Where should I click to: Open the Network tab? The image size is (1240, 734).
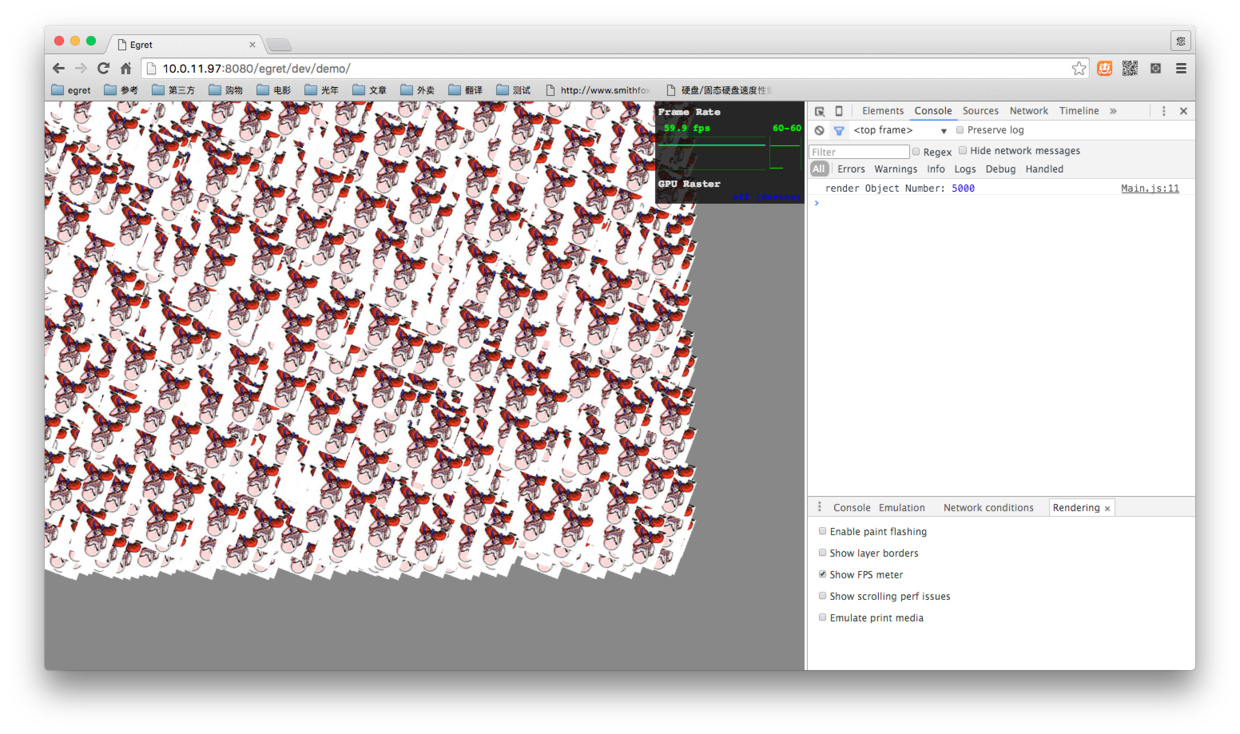(1028, 111)
